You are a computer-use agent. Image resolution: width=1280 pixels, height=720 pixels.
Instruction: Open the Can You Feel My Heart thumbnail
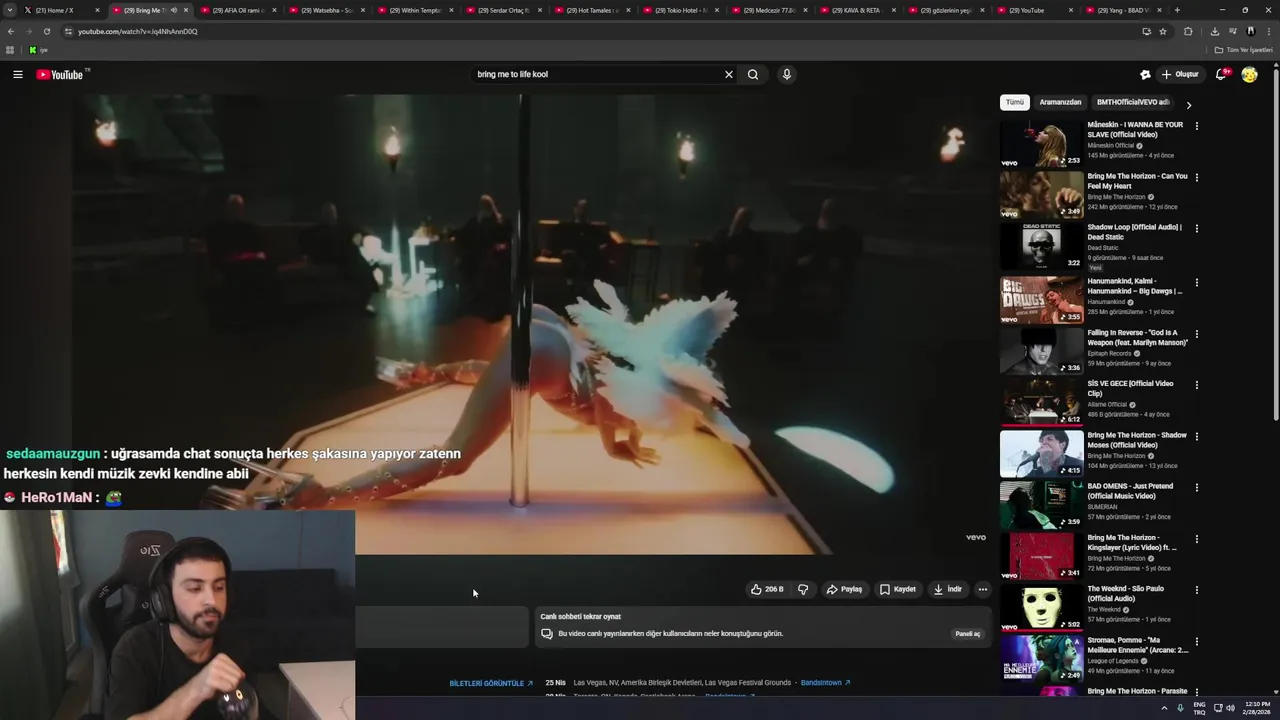pyautogui.click(x=1041, y=194)
